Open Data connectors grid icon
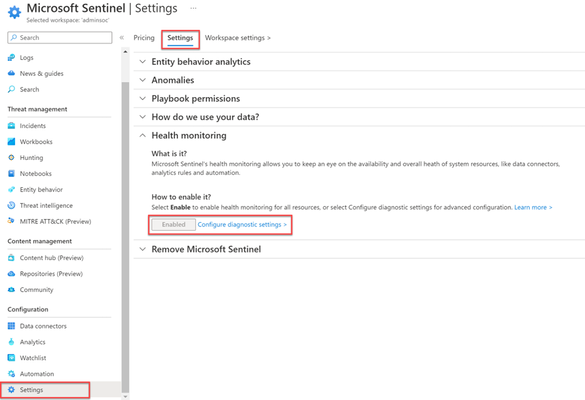Viewport: 585px width, 400px height. tap(12, 326)
